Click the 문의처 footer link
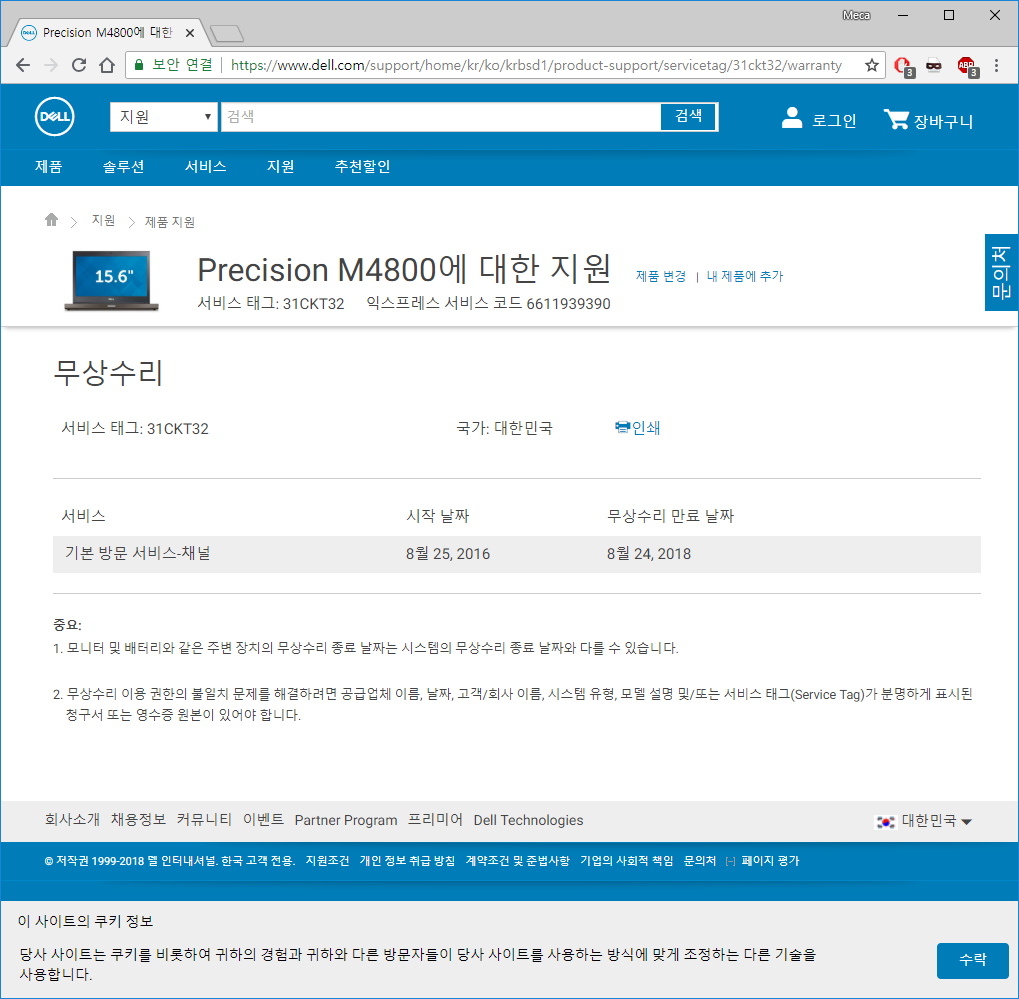This screenshot has height=999, width=1019. 700,861
